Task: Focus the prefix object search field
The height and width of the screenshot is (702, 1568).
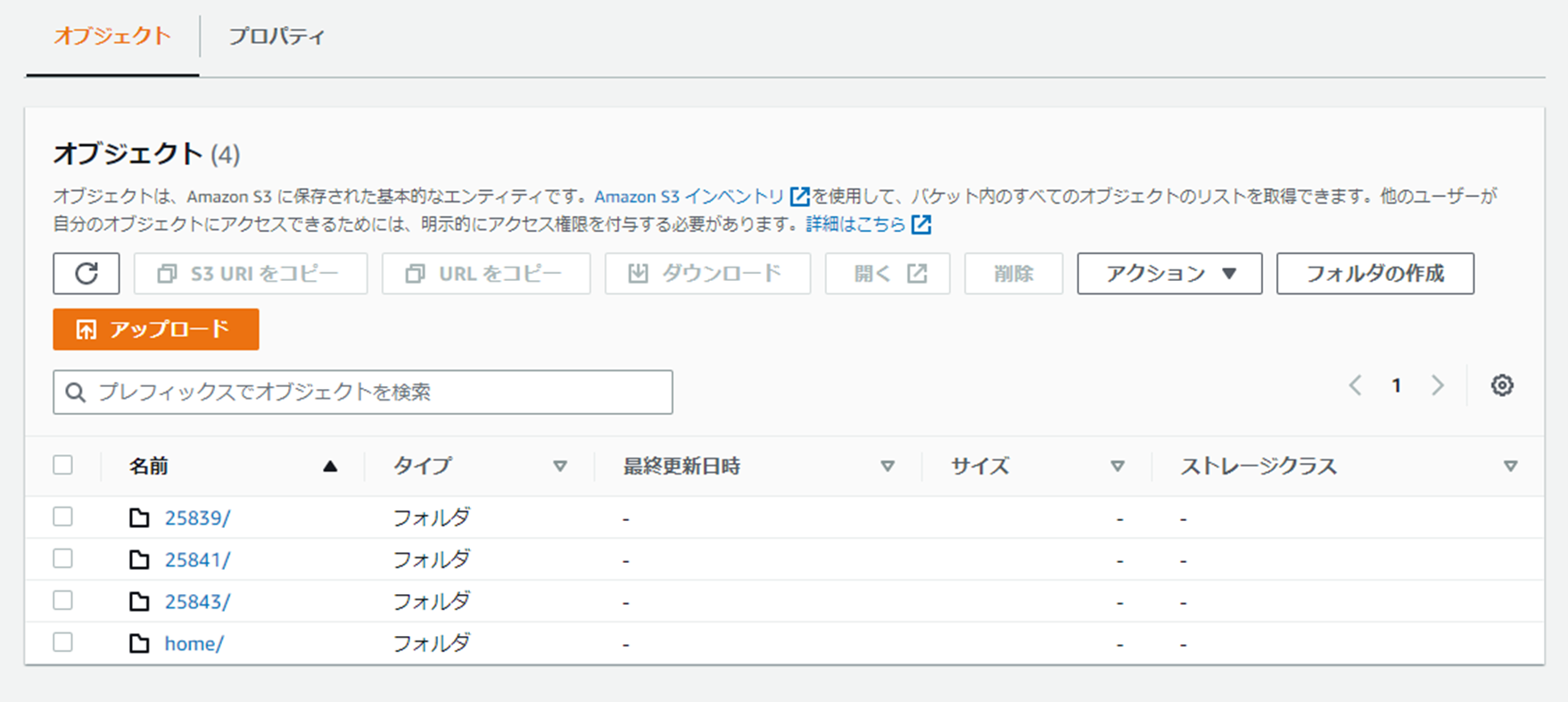Action: point(363,392)
